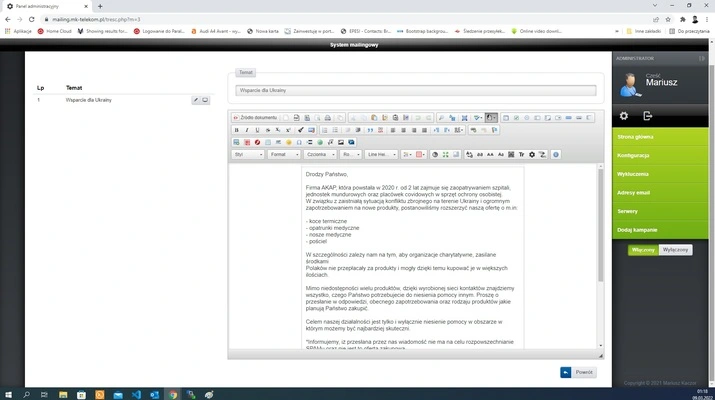The height and width of the screenshot is (400, 715).
Task: Collapse the Administrator sidebar panel
Action: point(701,58)
